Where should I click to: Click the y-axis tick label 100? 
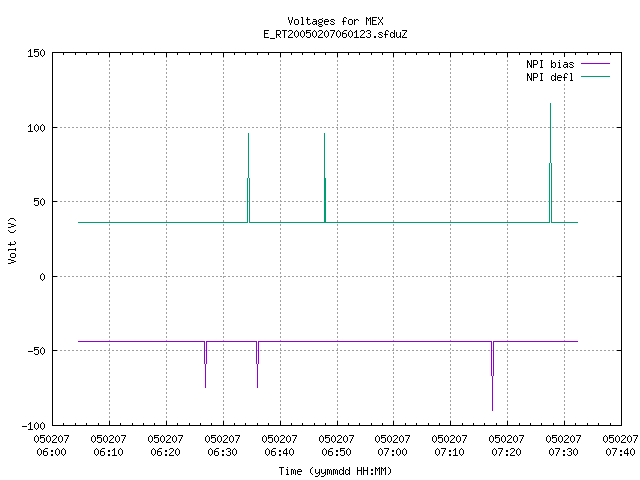coord(36,128)
